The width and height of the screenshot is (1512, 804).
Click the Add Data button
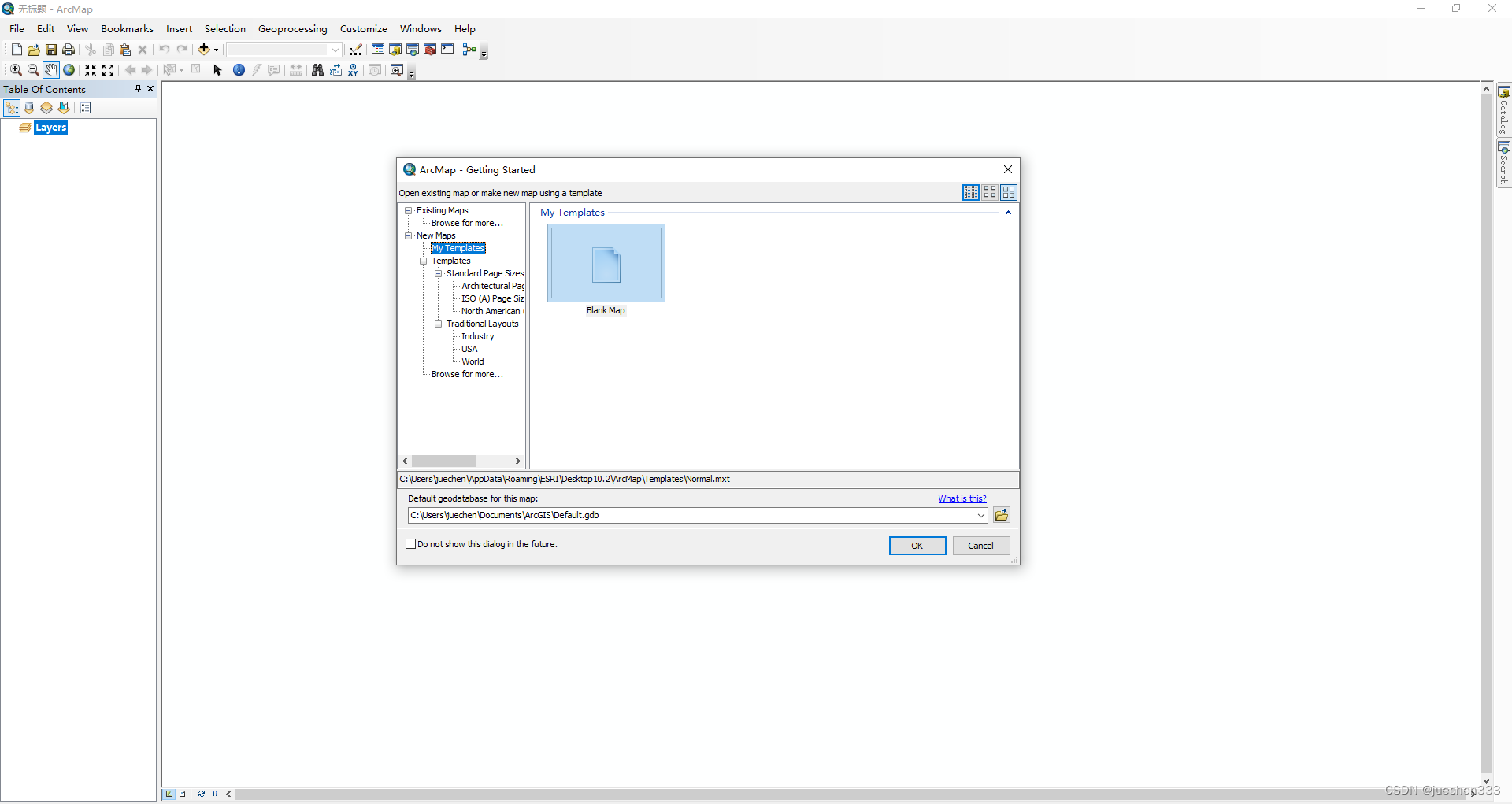tap(204, 50)
